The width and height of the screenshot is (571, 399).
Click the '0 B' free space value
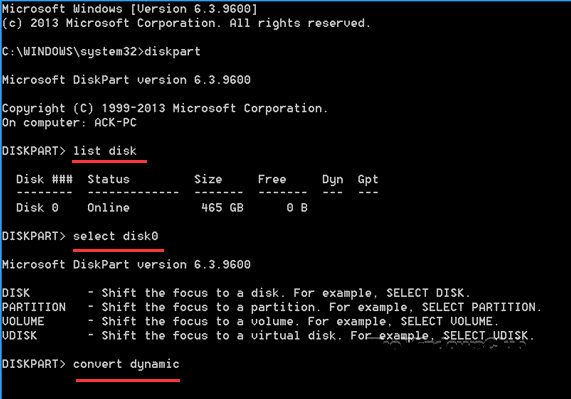coord(297,208)
